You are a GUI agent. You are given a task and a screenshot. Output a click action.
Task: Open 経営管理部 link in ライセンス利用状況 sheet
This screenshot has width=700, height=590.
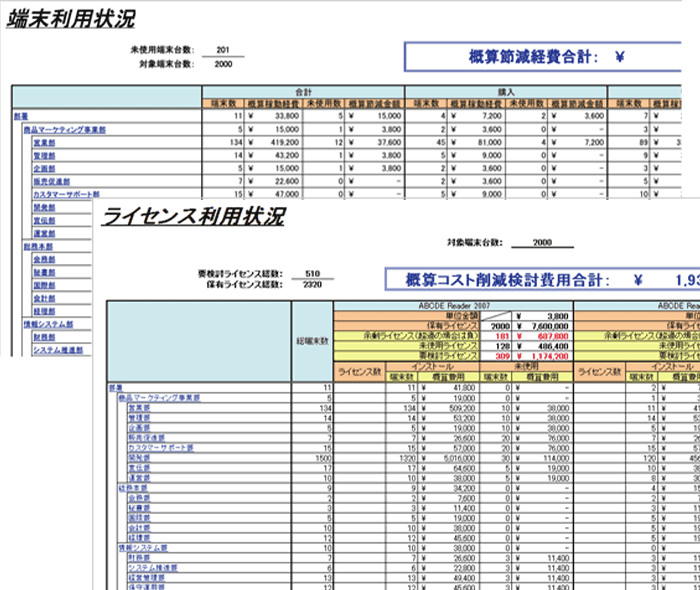[146, 578]
